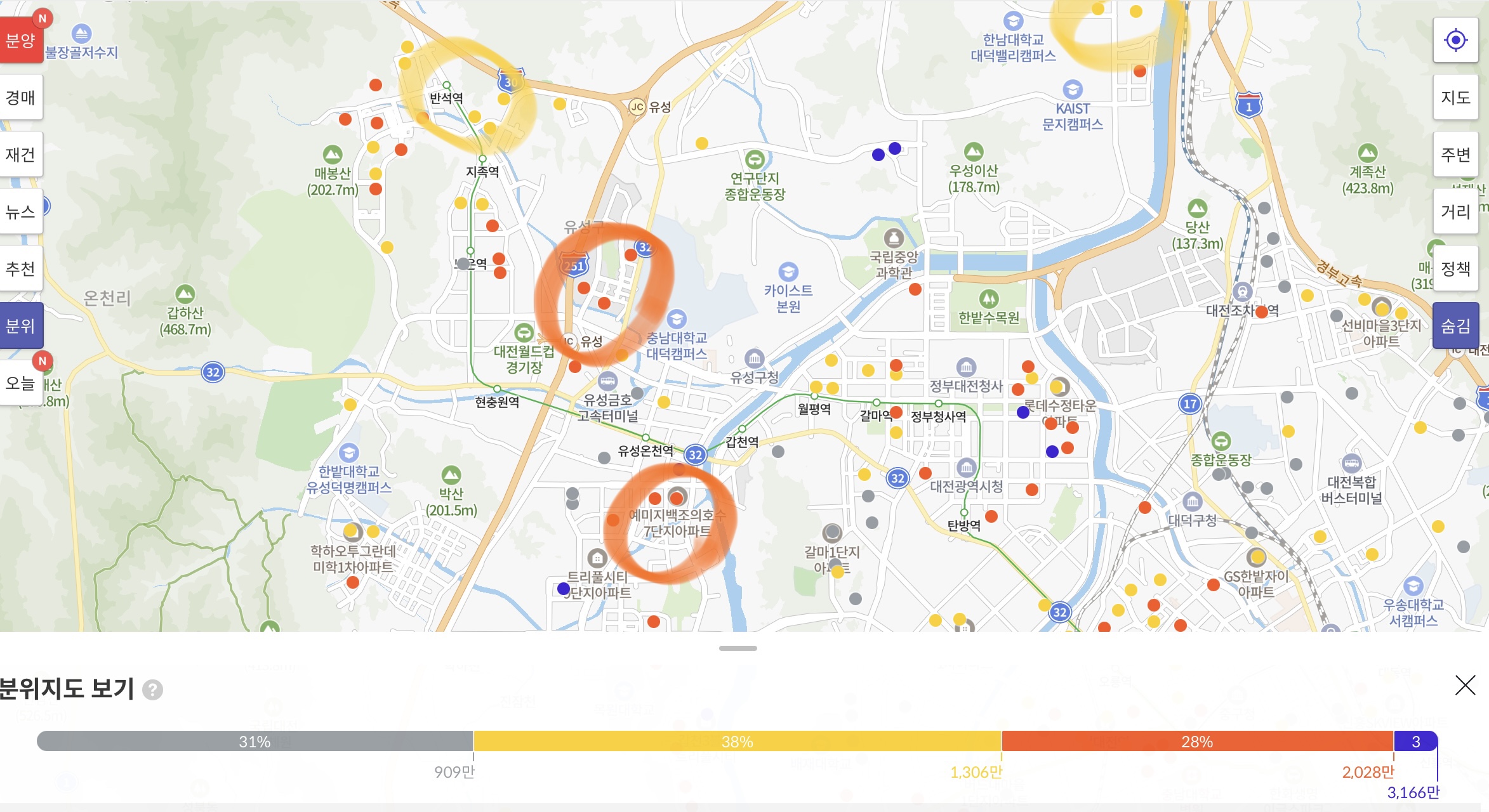This screenshot has width=1489, height=812.
Task: Click the 뉴스 news button
Action: pos(20,212)
